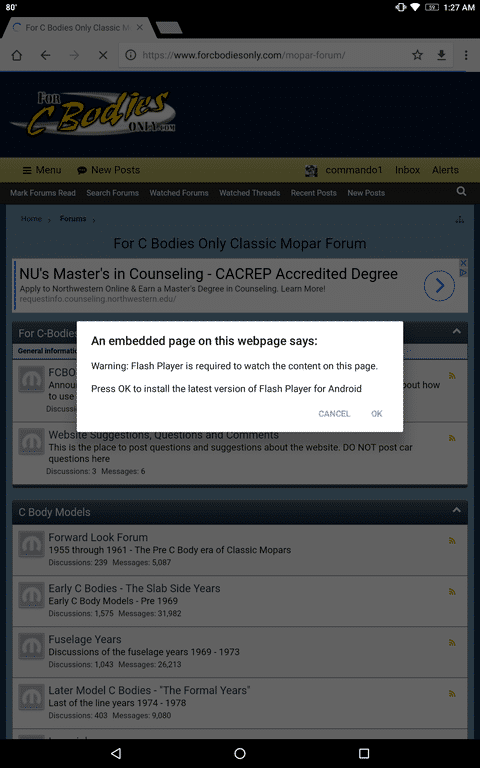Click Forward Look Forum Mopar icon
Viewport: 480px width, 768px height.
31,544
